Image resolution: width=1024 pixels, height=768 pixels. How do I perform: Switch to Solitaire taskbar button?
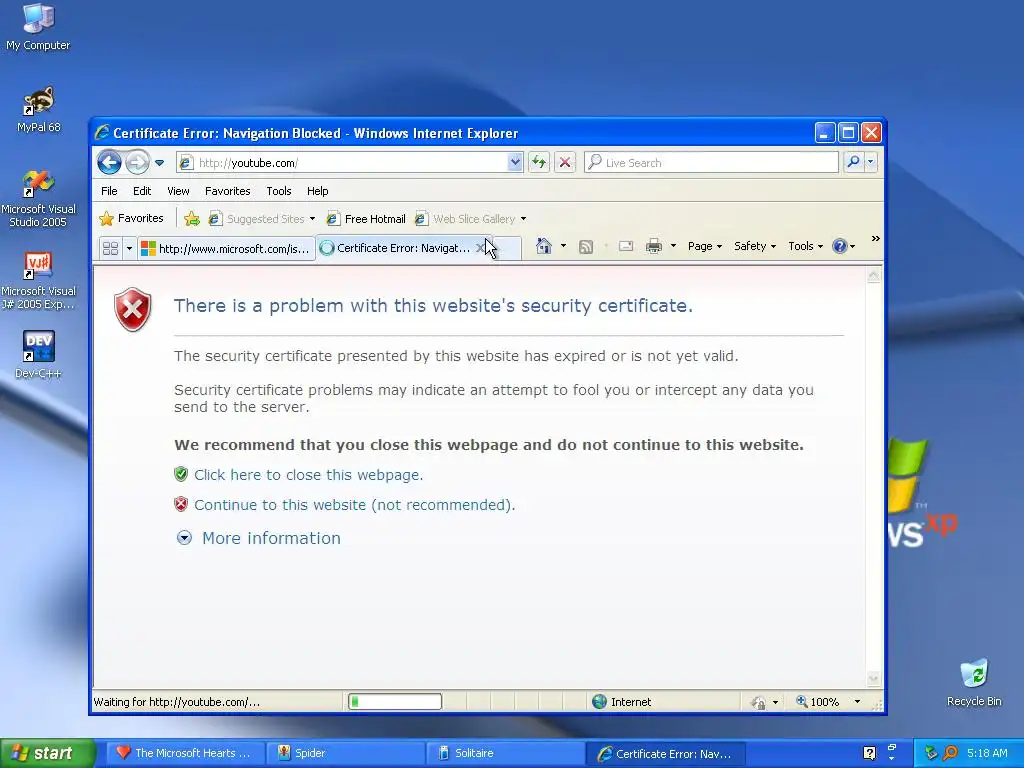pos(506,753)
